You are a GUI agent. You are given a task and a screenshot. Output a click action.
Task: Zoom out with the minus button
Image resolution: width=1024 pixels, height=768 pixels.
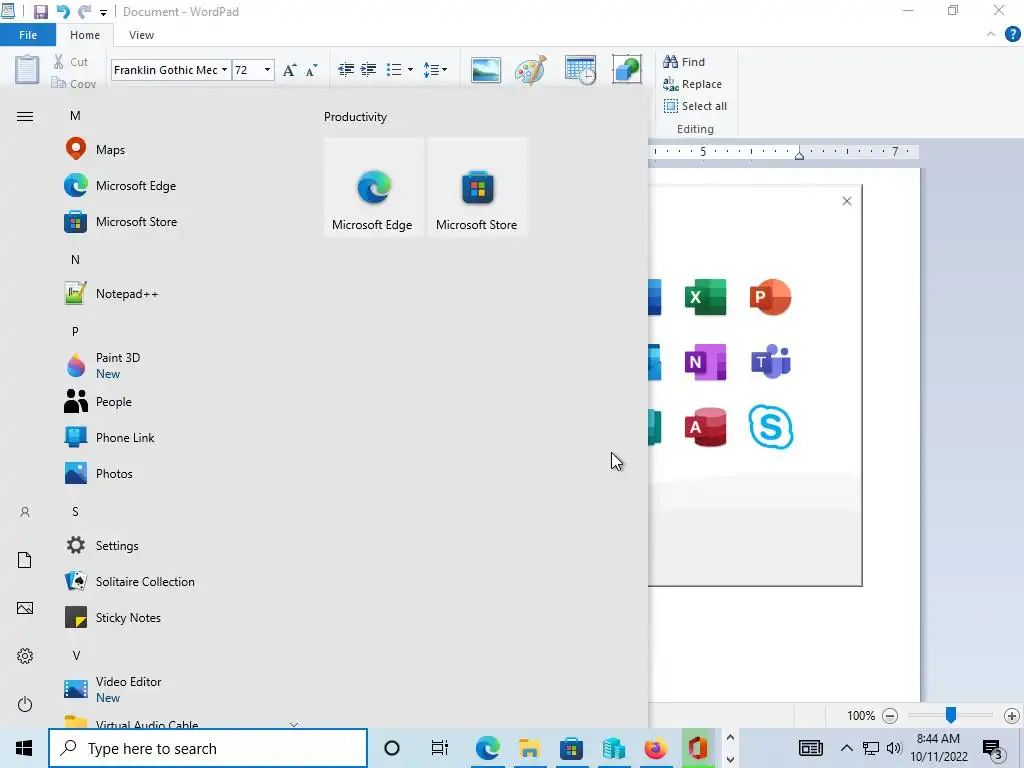[889, 716]
